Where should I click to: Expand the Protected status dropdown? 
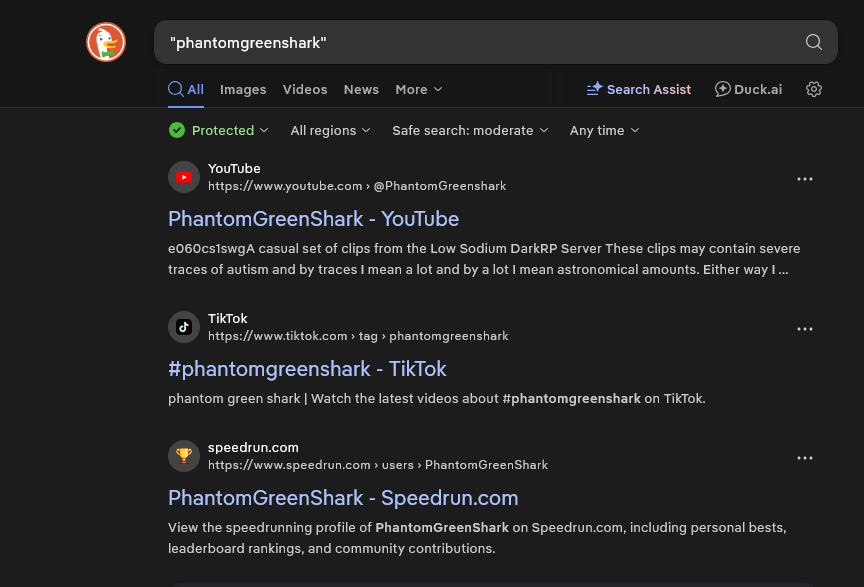[x=219, y=131]
